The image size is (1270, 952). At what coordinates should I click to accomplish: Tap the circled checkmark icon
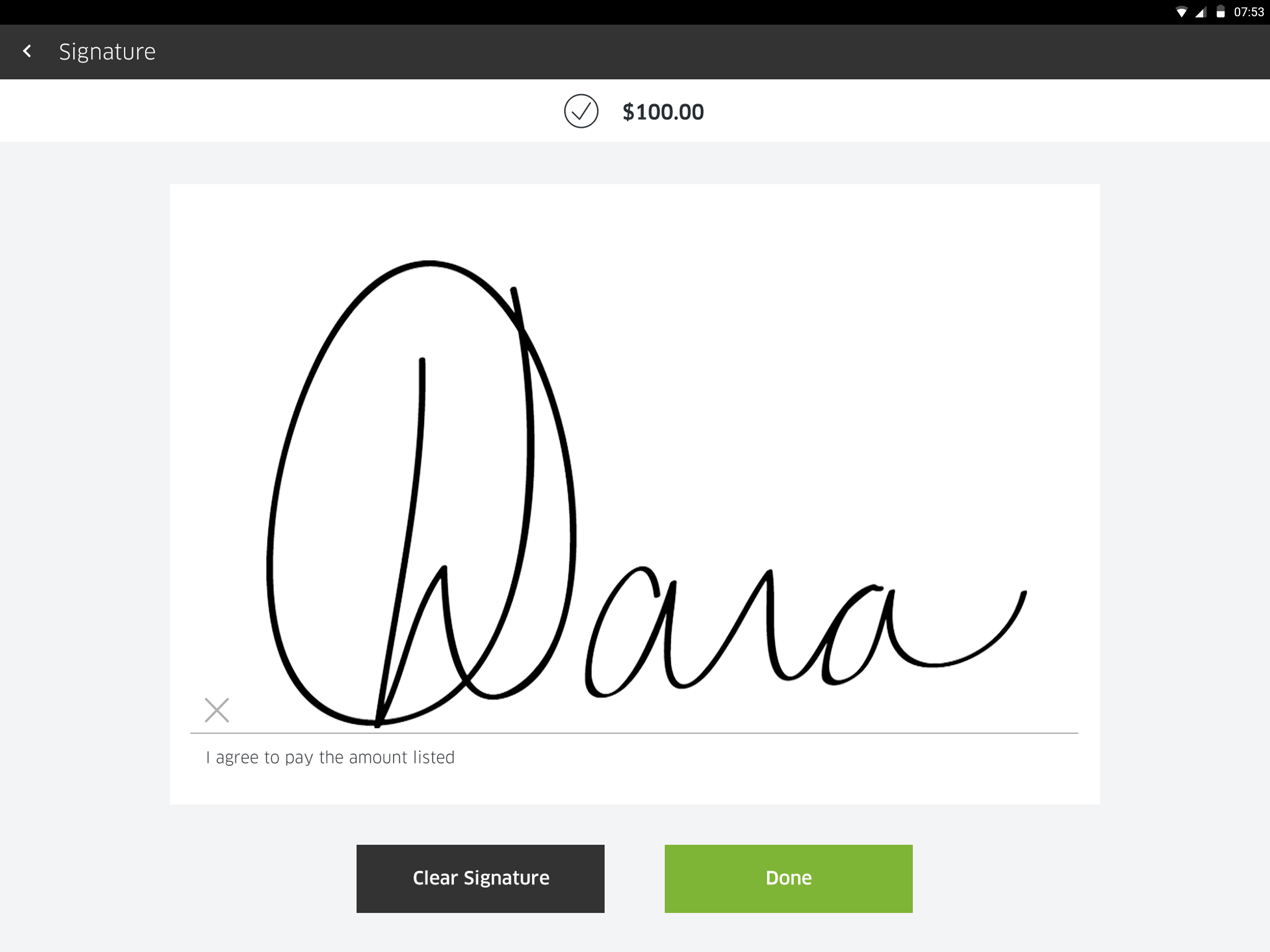(581, 112)
